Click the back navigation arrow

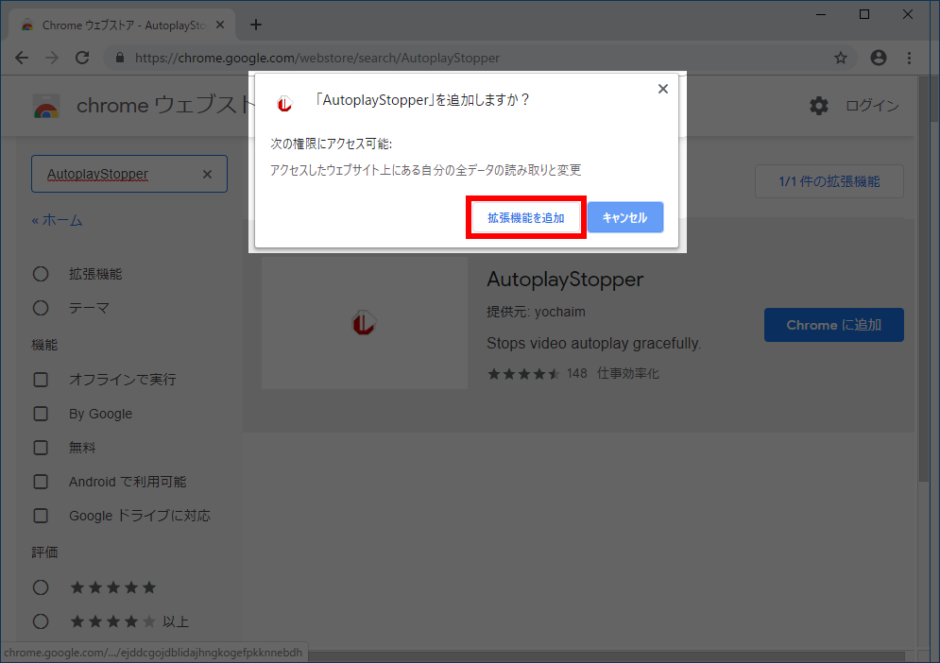[x=22, y=58]
